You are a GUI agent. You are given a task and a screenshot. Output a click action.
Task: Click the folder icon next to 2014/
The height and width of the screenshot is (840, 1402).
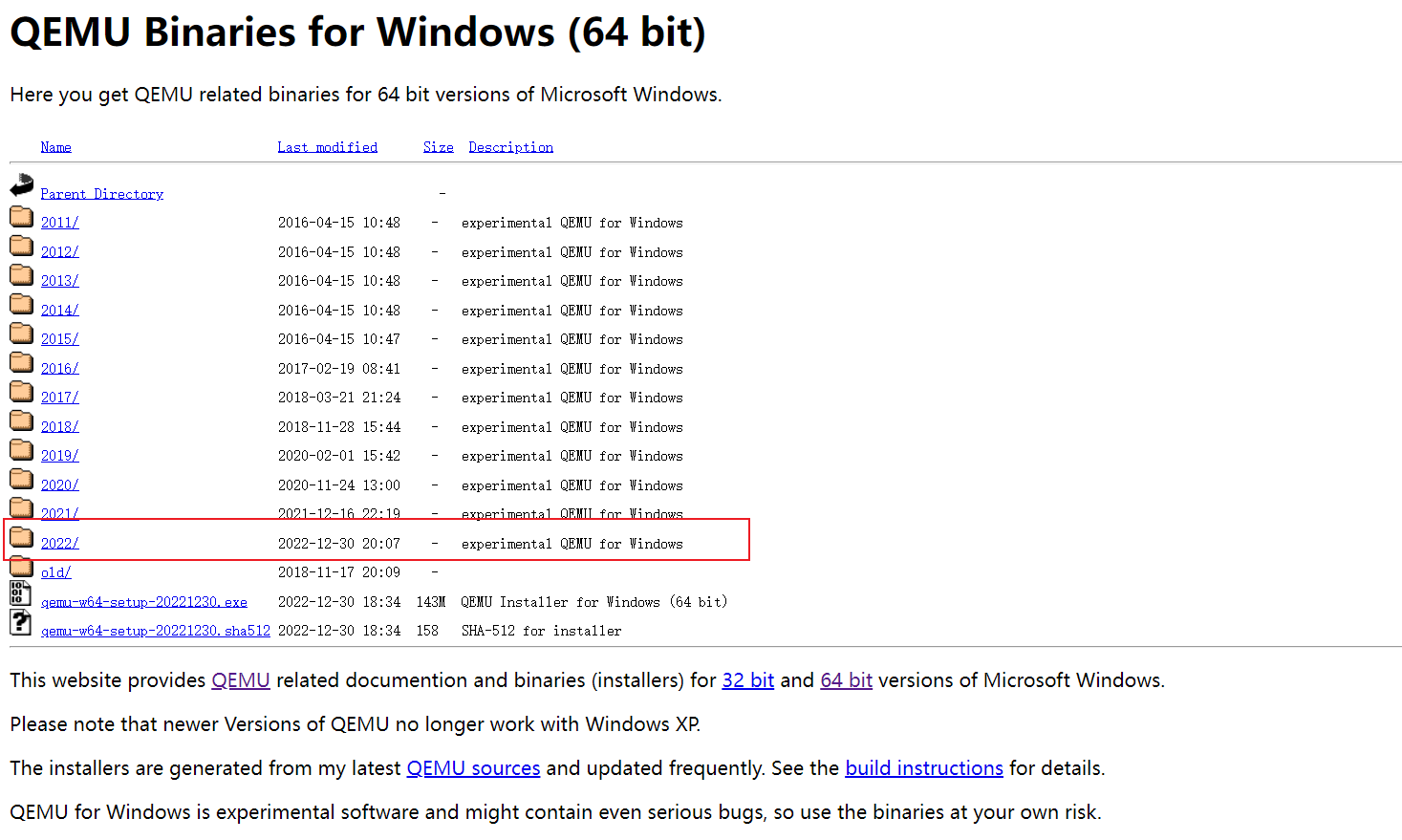click(x=22, y=304)
